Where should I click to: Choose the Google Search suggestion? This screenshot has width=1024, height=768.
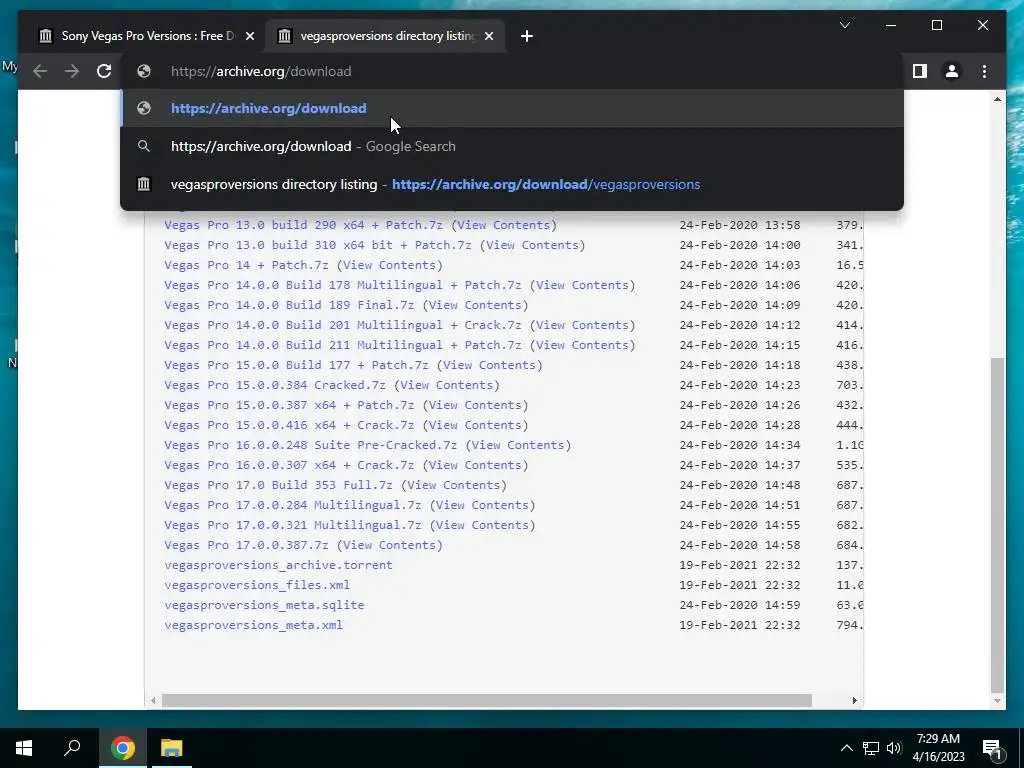[x=512, y=146]
